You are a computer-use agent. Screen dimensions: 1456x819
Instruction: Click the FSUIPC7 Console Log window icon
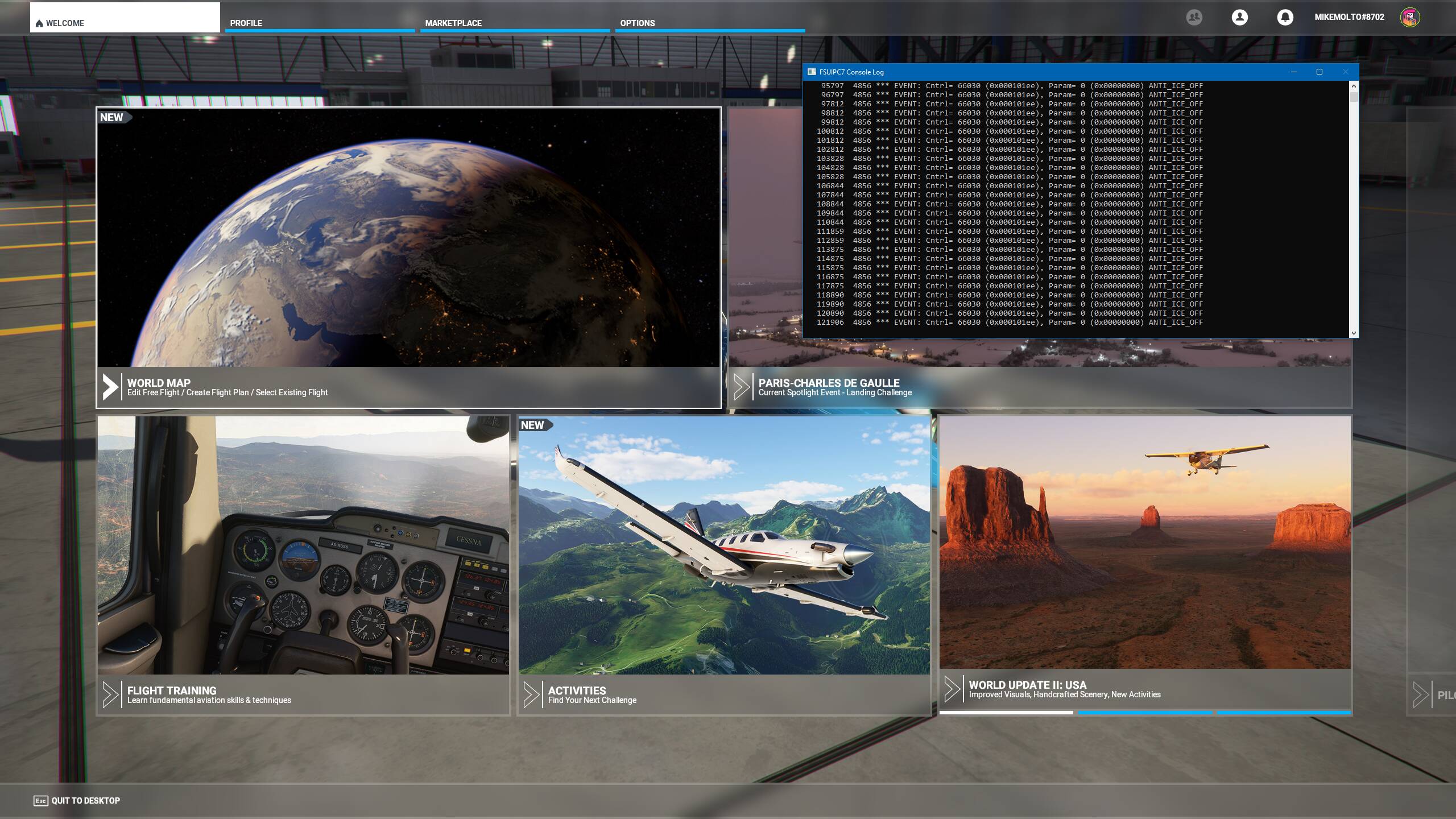812,72
